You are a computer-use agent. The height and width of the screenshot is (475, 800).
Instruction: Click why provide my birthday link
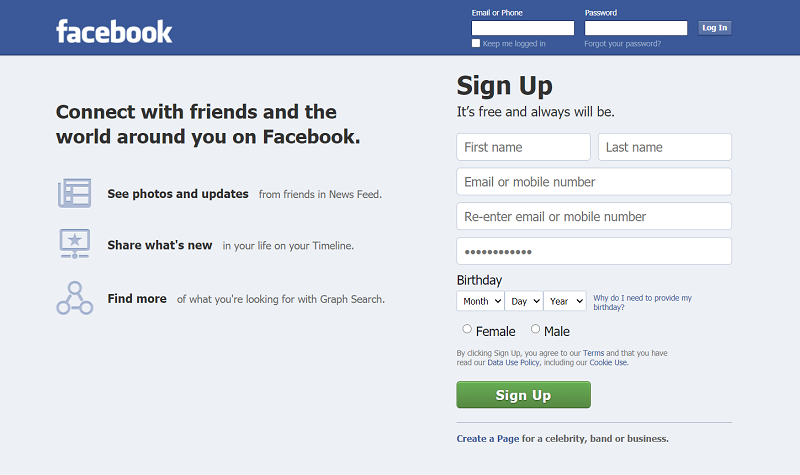(x=641, y=302)
